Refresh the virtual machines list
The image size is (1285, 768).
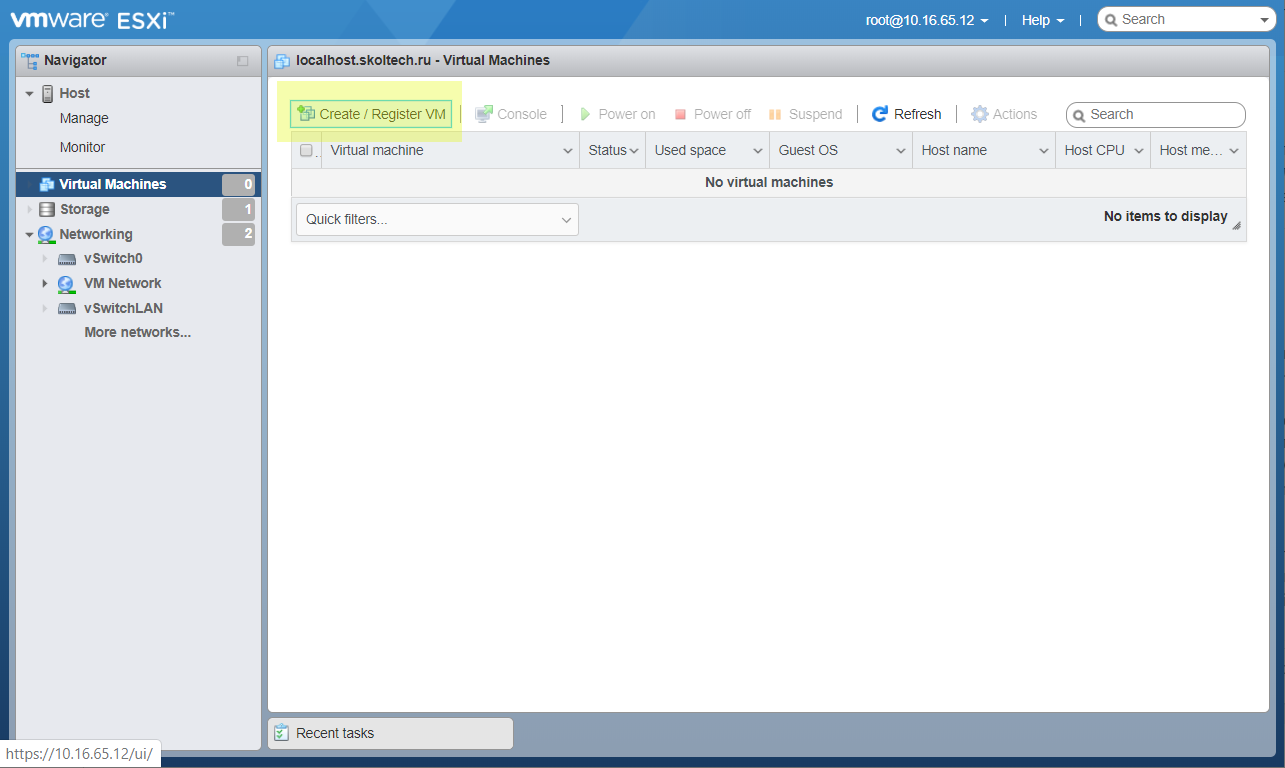(x=907, y=114)
